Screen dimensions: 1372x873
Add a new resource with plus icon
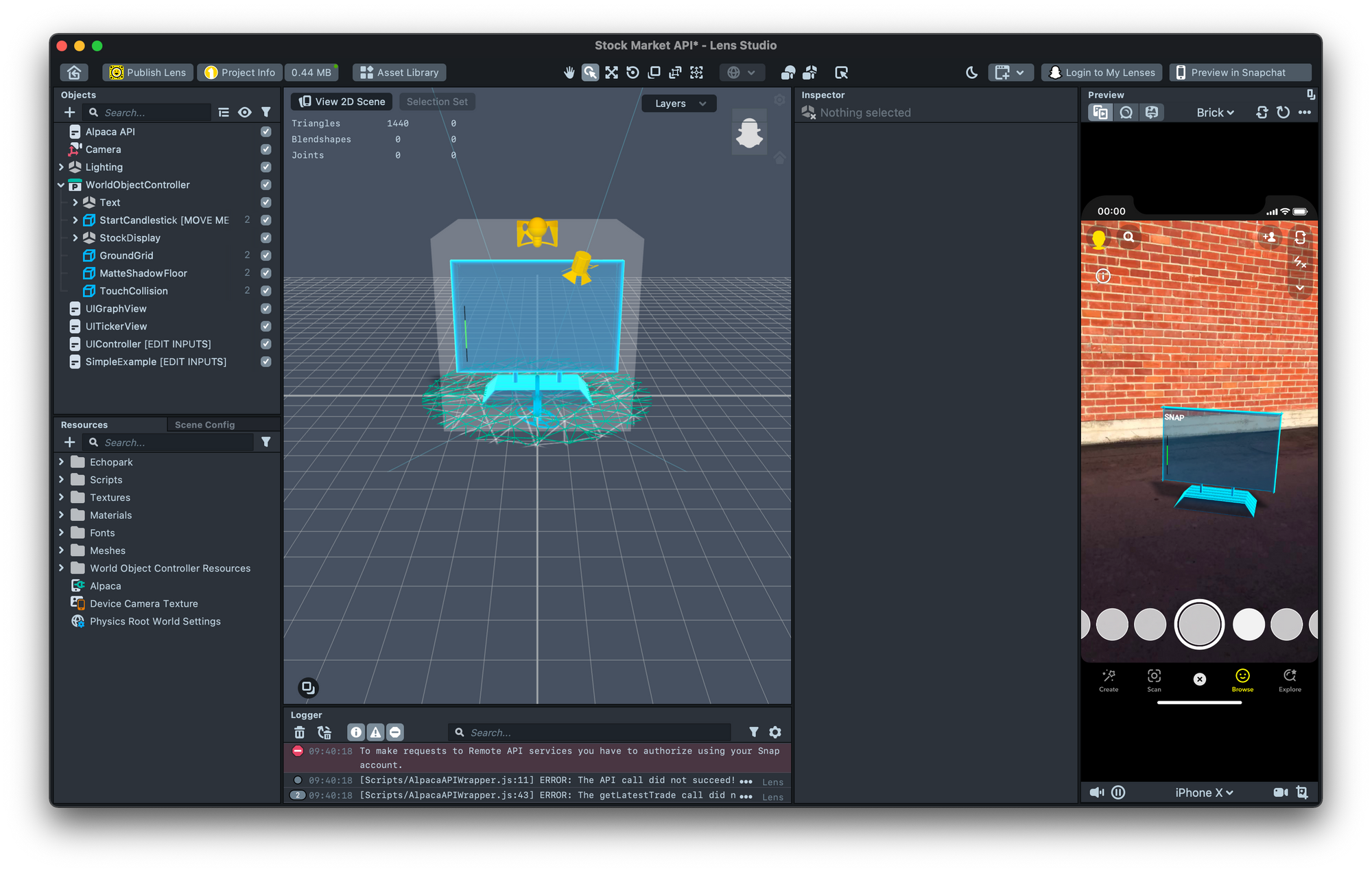click(x=69, y=442)
